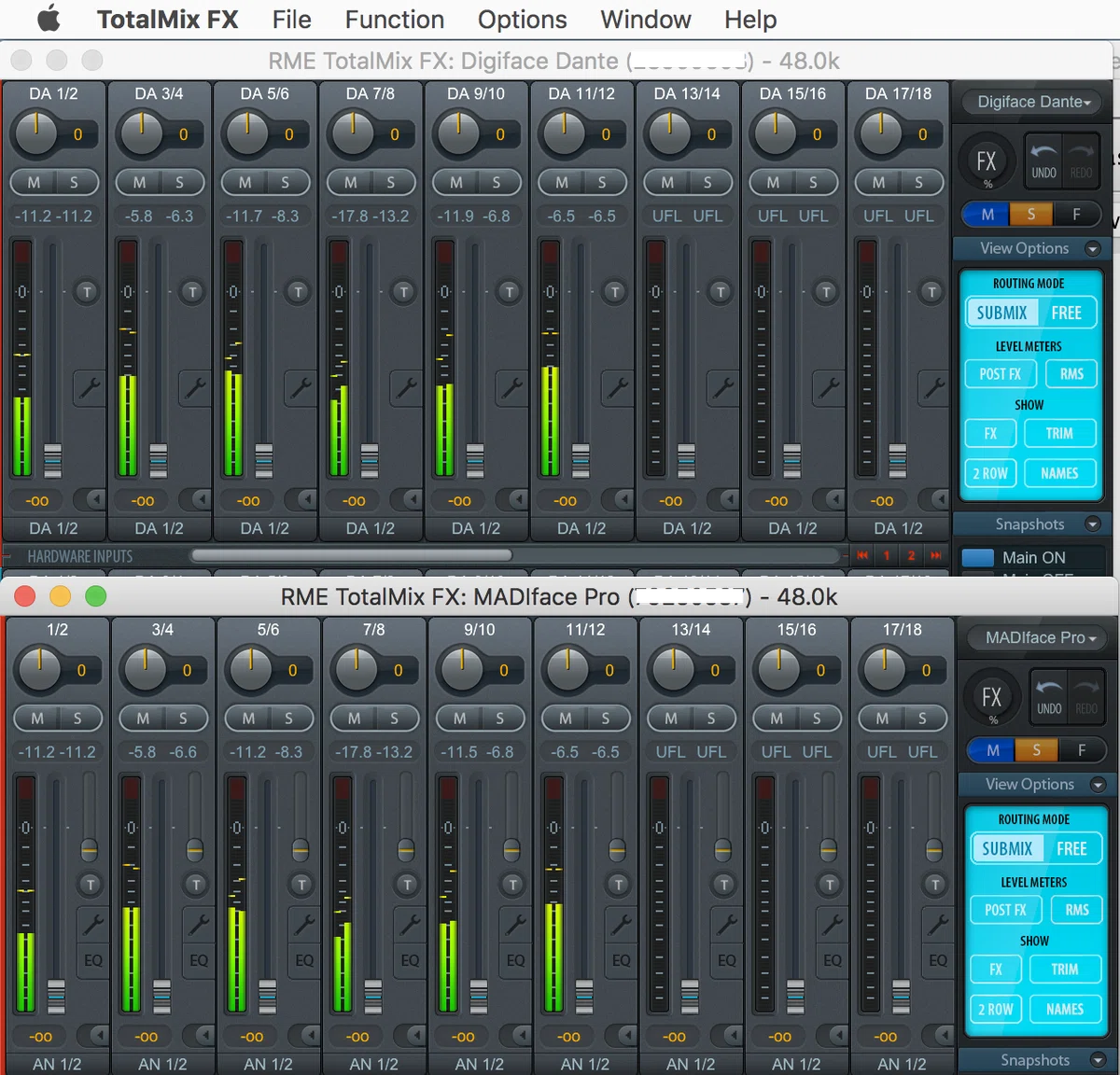Click pan knob on DA 9/10 channel
The width and height of the screenshot is (1120, 1075).
click(x=458, y=133)
